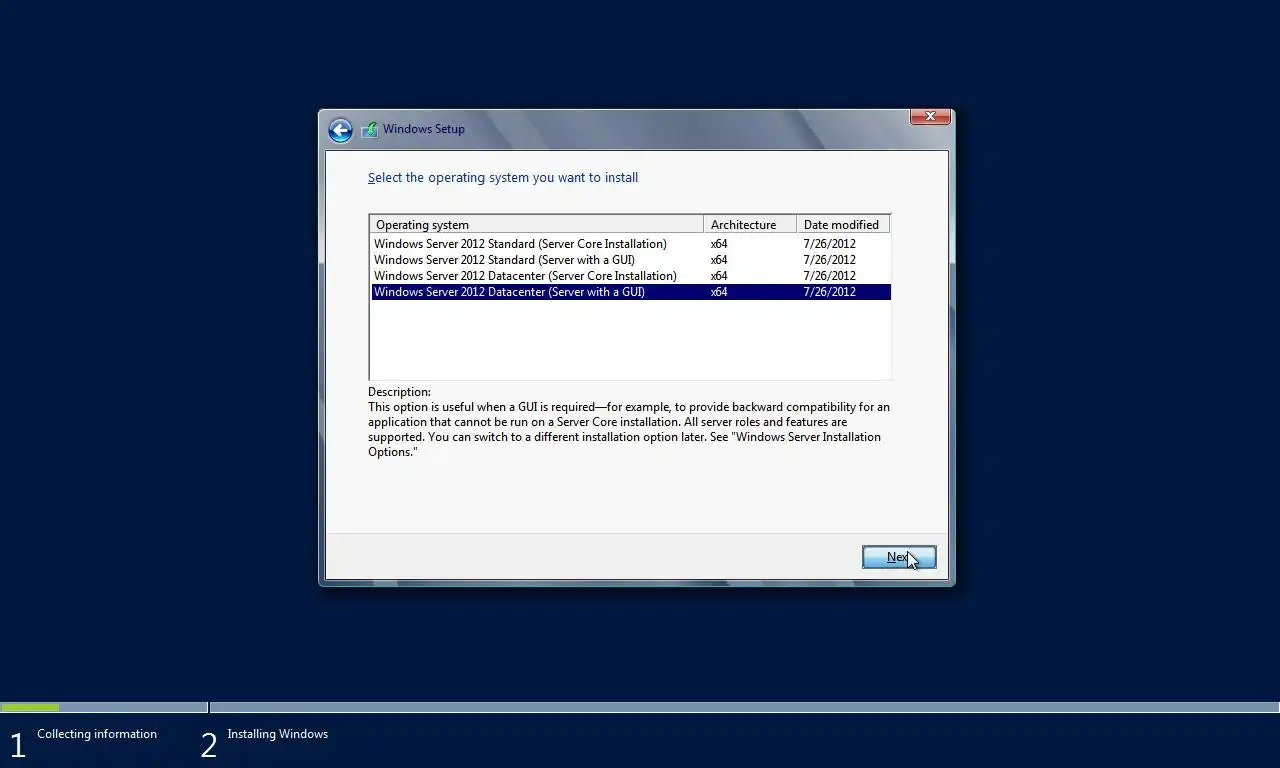This screenshot has height=768, width=1280.
Task: Click the "Collecting information" step label
Action: point(97,734)
